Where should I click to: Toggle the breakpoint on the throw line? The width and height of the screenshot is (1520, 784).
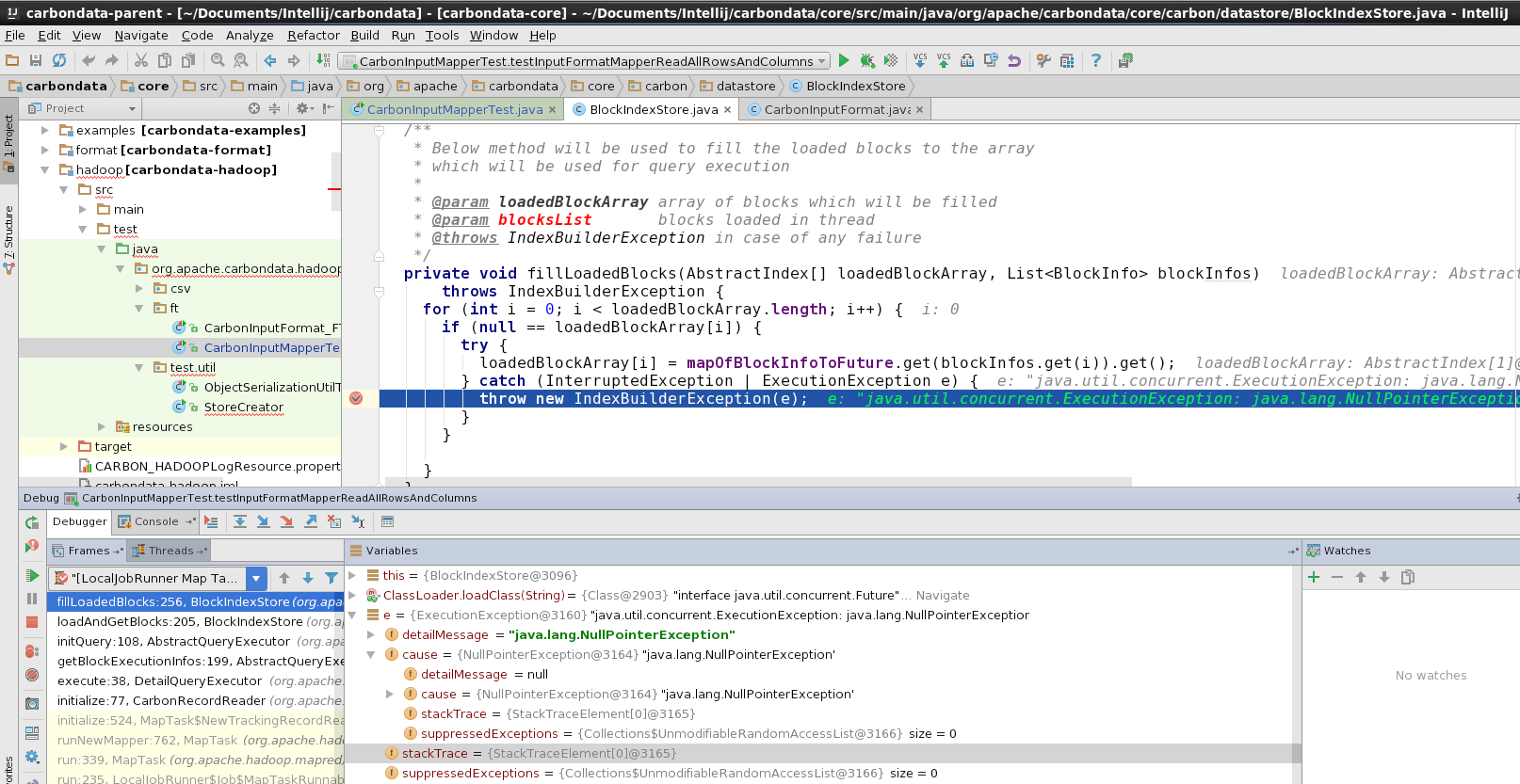356,399
